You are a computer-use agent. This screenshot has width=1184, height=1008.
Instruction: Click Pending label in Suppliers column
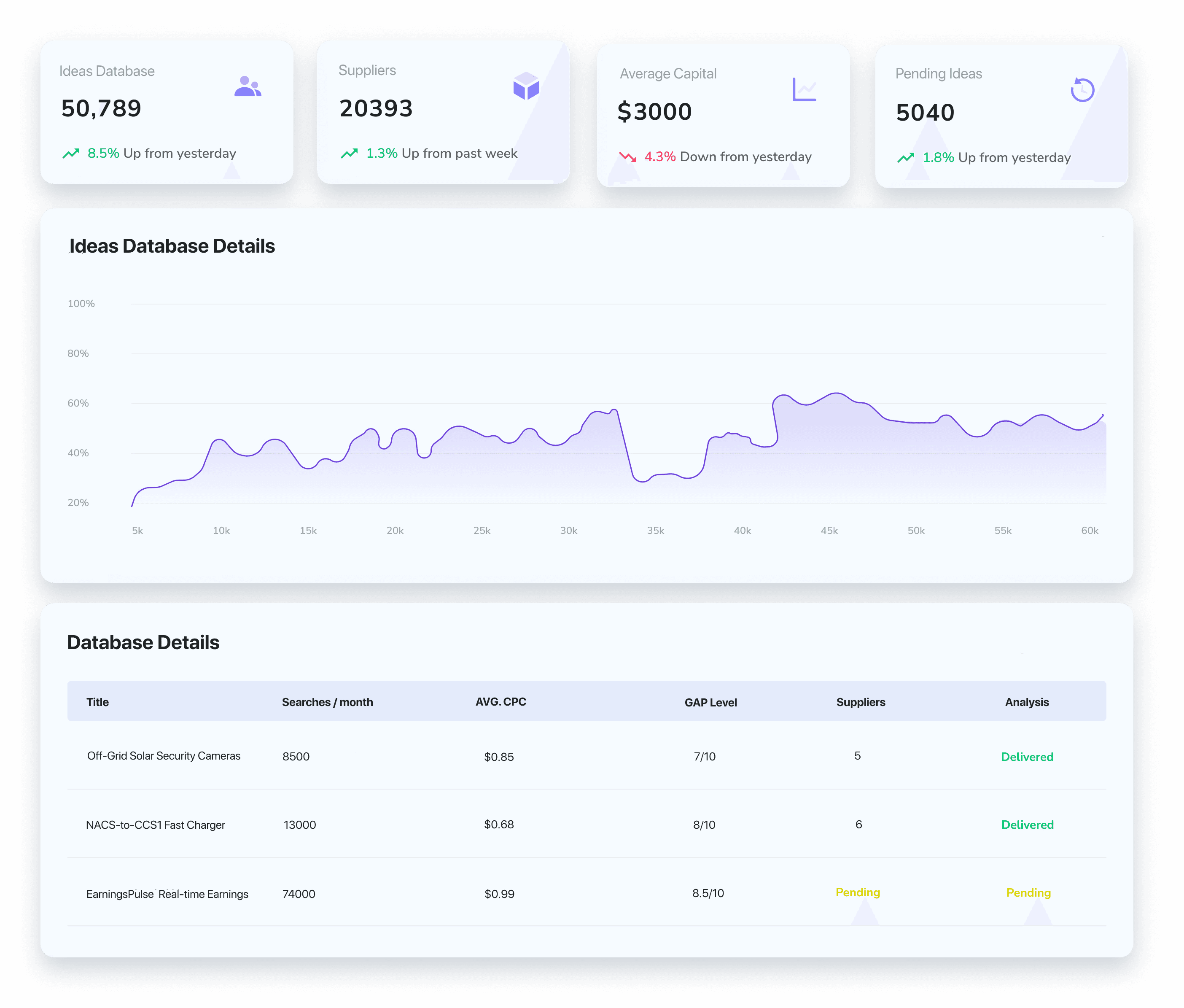coord(857,892)
